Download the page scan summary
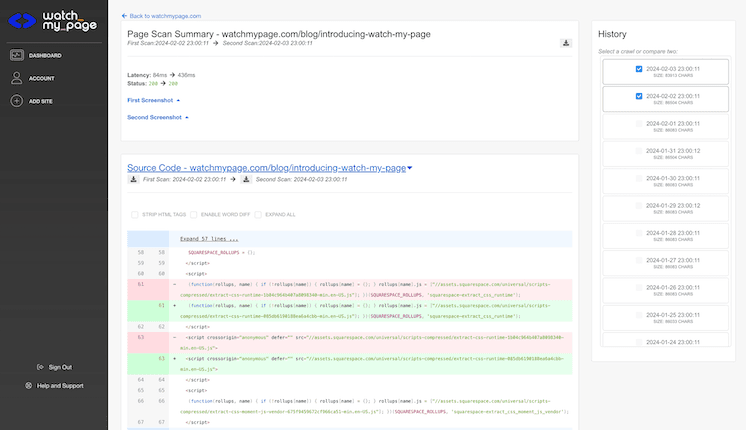Viewport: 746px width, 430px height. (565, 43)
